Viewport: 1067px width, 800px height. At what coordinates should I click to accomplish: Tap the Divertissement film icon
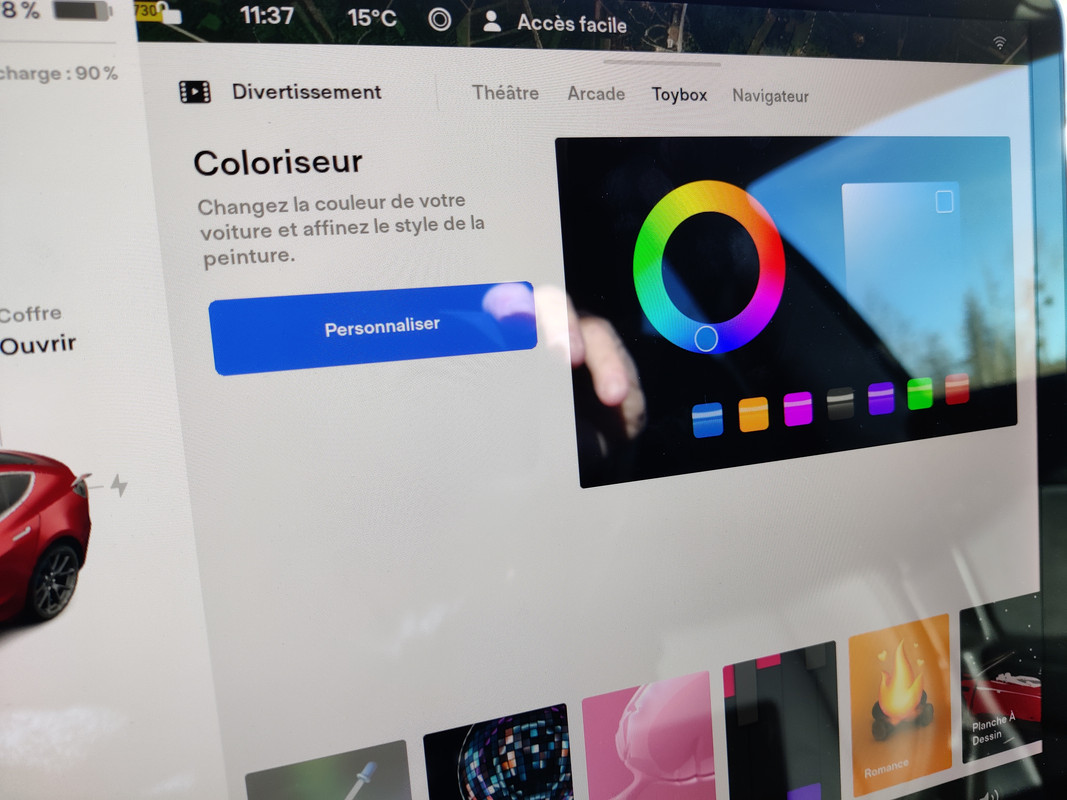click(195, 91)
